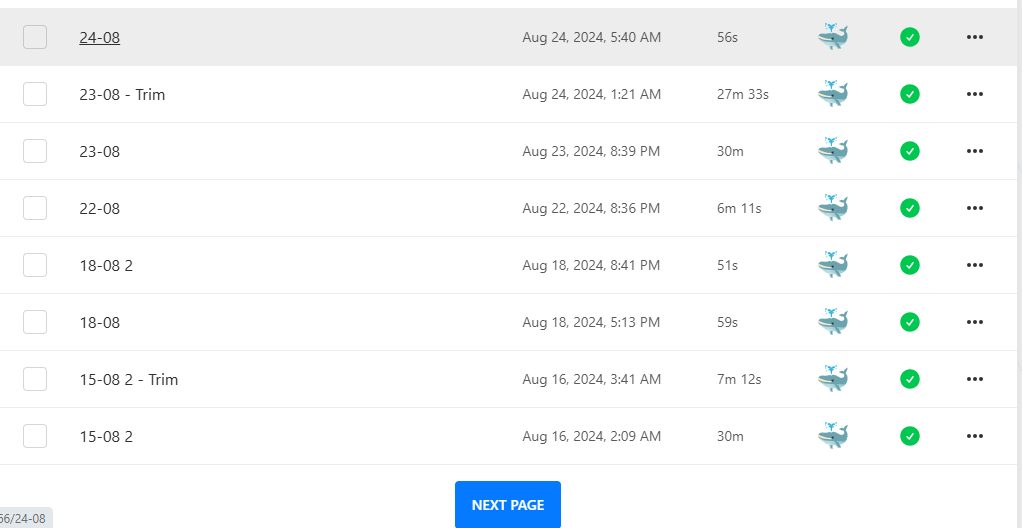
Task: Open the 24-08 recording link
Action: point(100,38)
